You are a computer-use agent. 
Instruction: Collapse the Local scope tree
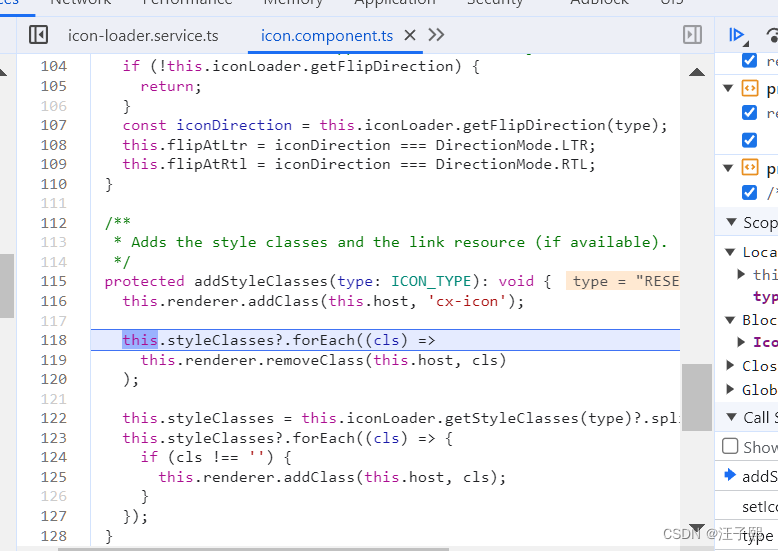(730, 252)
